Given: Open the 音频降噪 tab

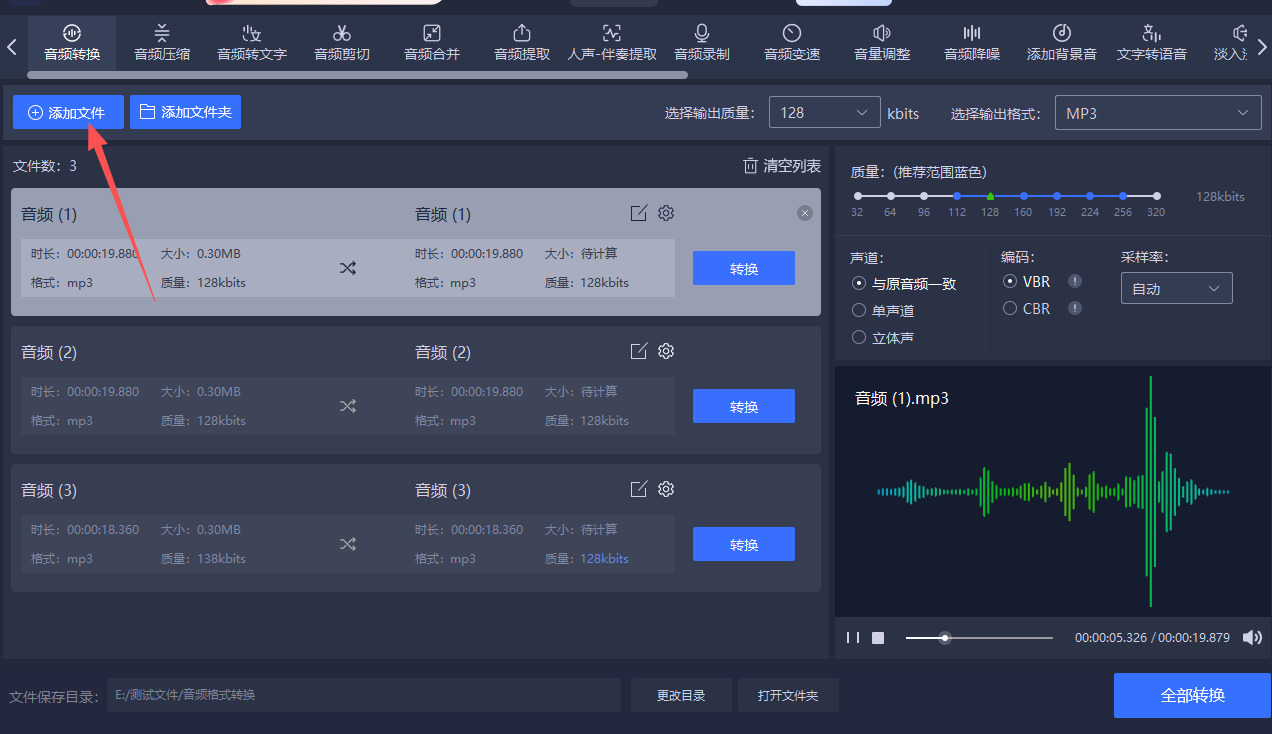Looking at the screenshot, I should (x=972, y=43).
